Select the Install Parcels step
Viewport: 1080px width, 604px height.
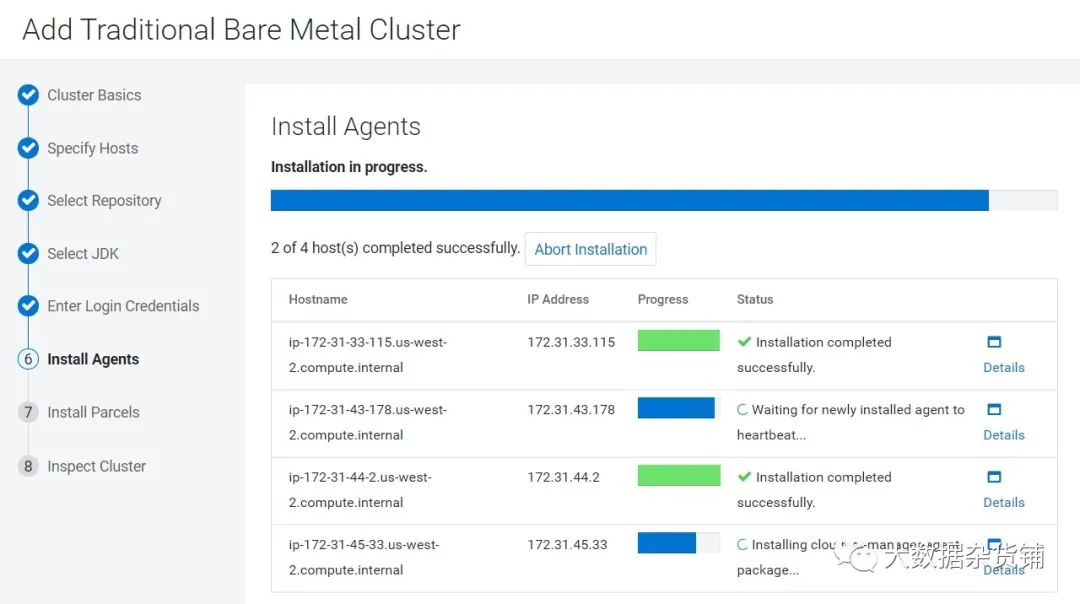pyautogui.click(x=93, y=412)
